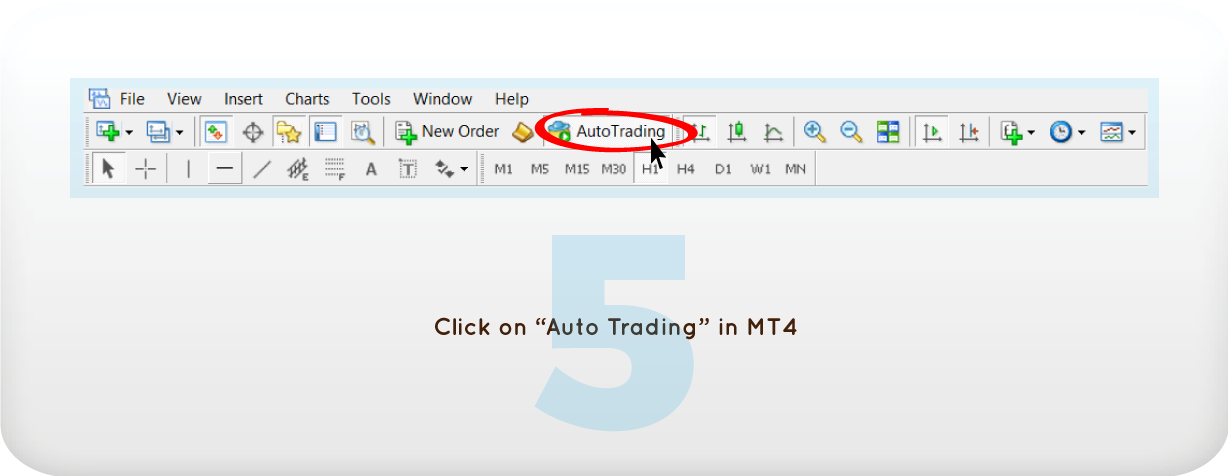1228x476 pixels.
Task: Select the MN timeframe
Action: (x=796, y=169)
